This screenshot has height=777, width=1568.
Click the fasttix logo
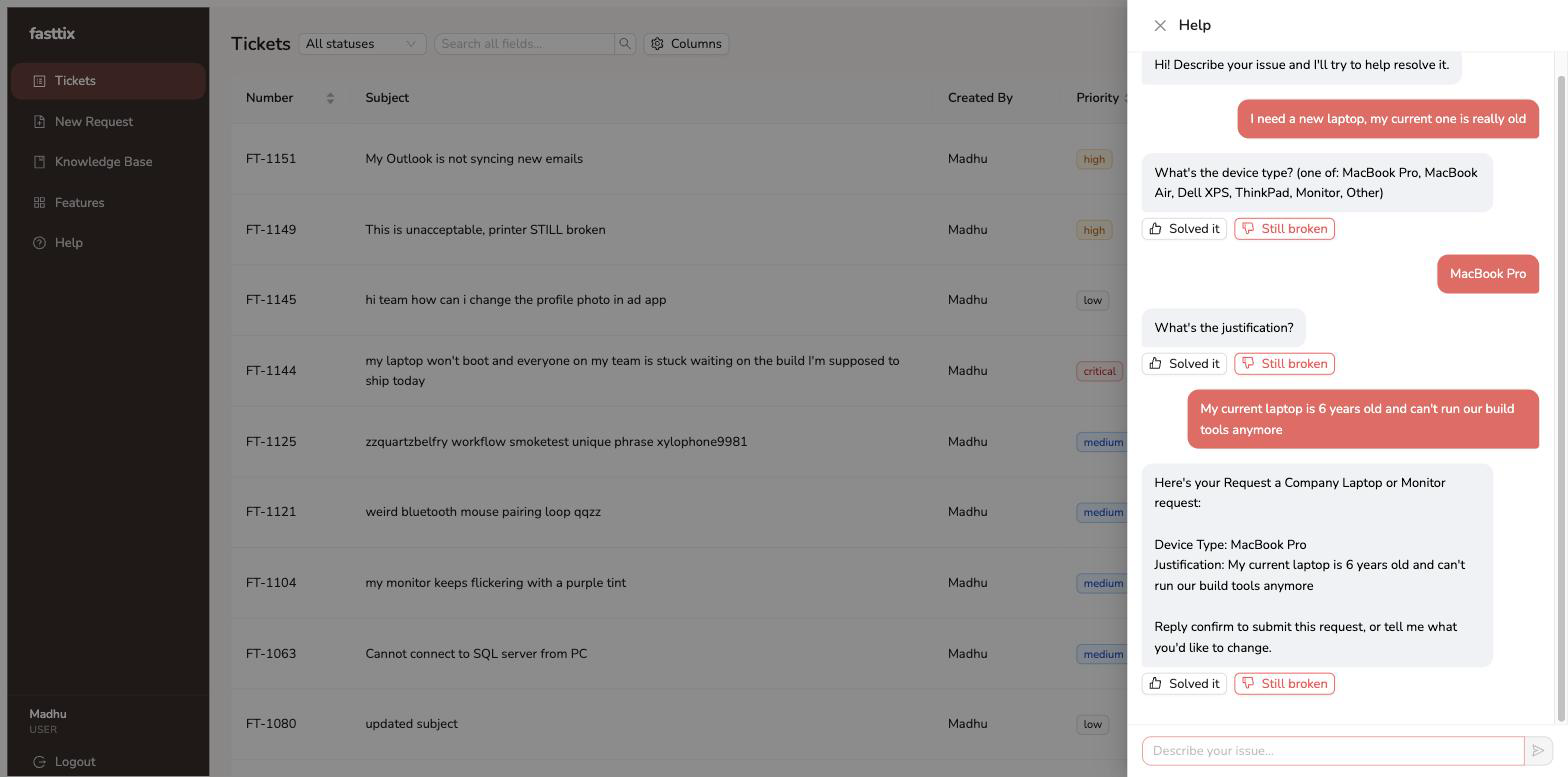coord(52,34)
